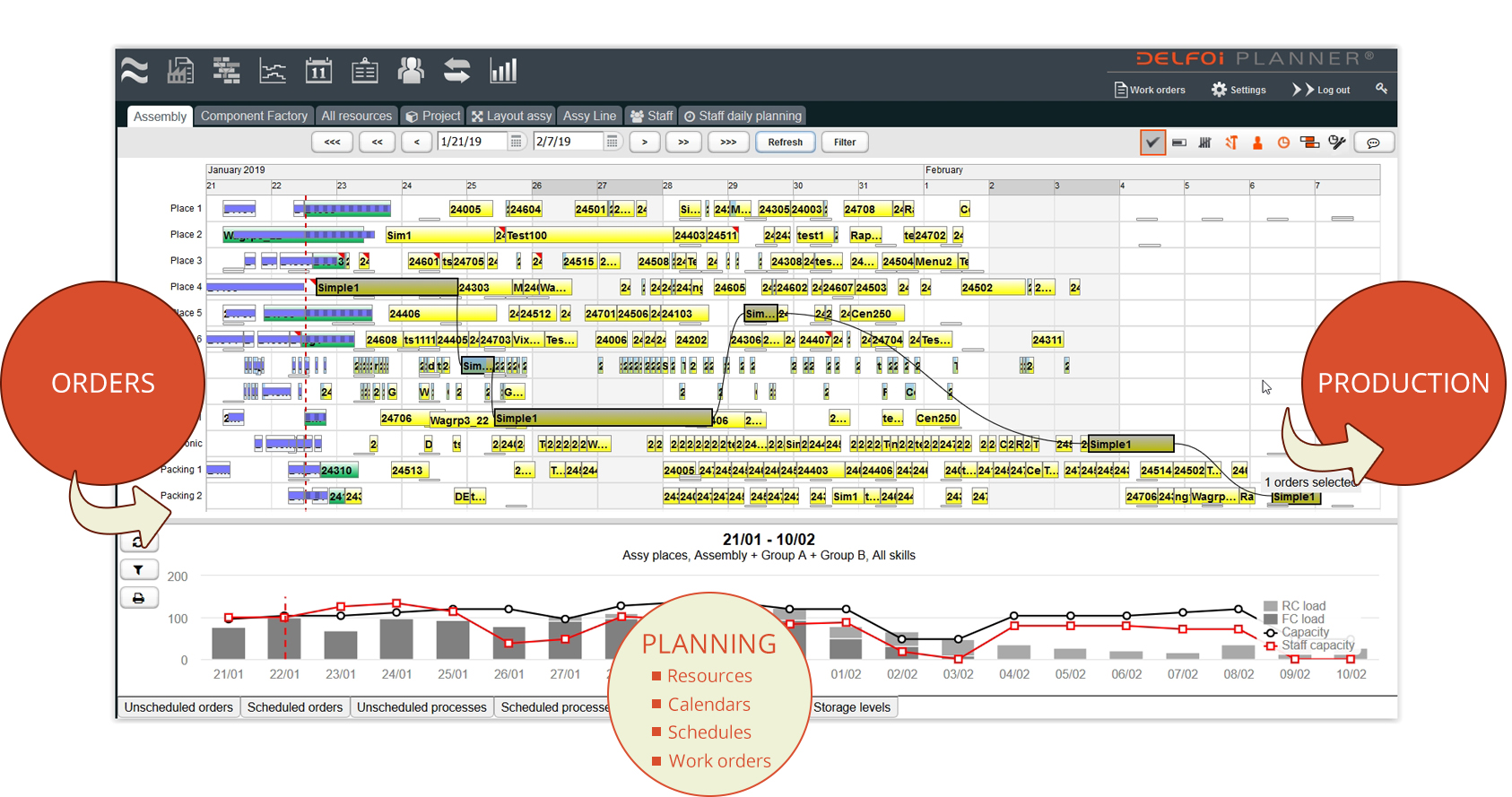1512x797 pixels.
Task: Select order 24311 in the Gantt
Action: click(x=1047, y=340)
